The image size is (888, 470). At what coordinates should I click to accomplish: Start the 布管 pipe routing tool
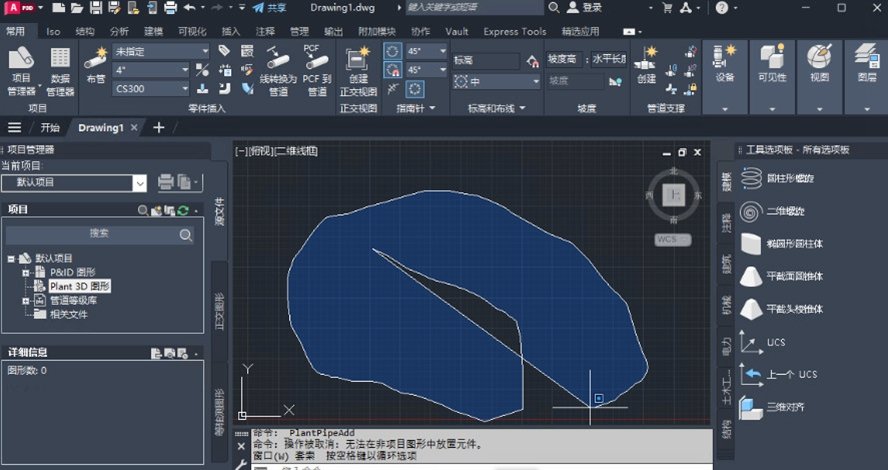[x=96, y=66]
